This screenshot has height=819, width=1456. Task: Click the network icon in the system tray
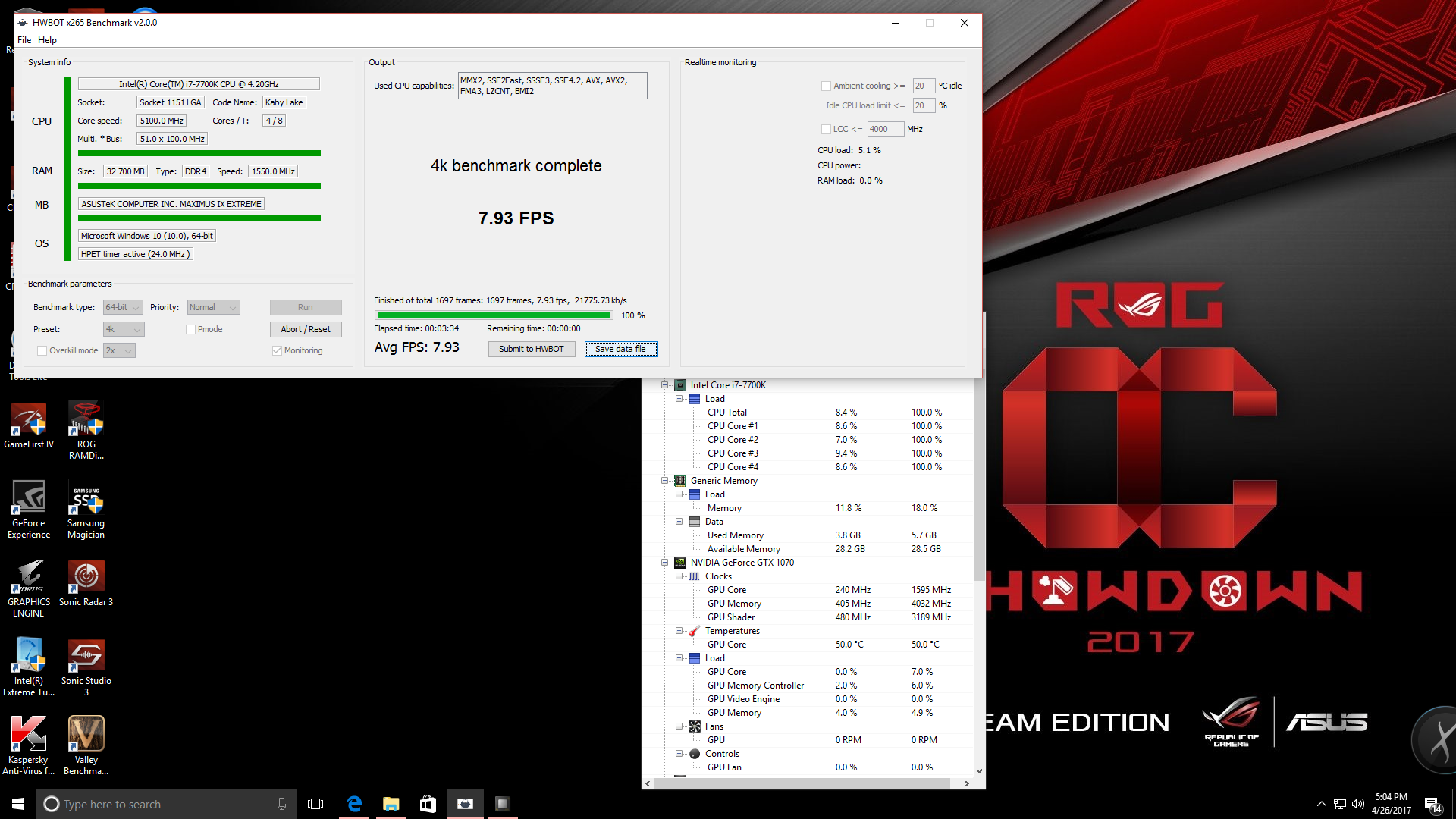coord(1340,804)
